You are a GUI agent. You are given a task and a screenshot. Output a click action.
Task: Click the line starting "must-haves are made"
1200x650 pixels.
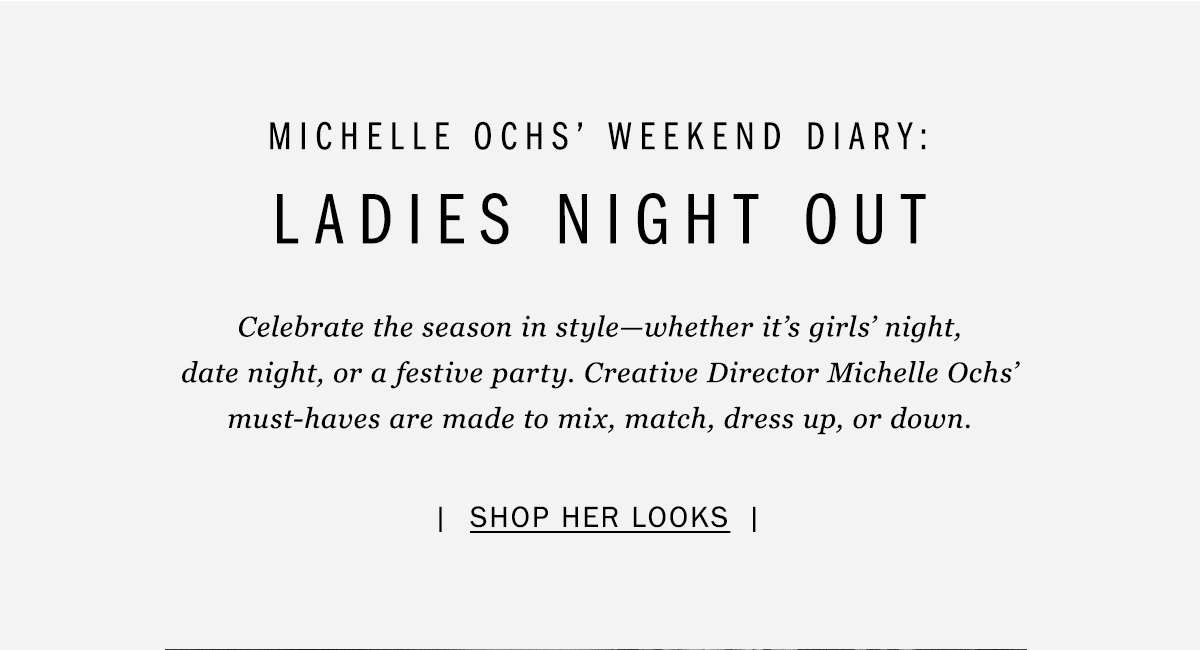599,418
